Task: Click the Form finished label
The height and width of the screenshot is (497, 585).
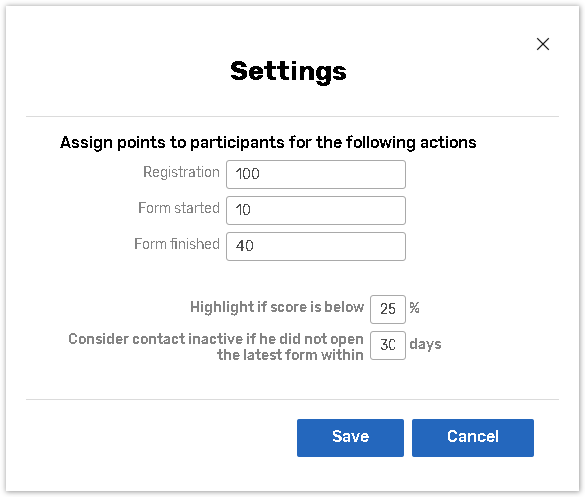Action: 177,244
